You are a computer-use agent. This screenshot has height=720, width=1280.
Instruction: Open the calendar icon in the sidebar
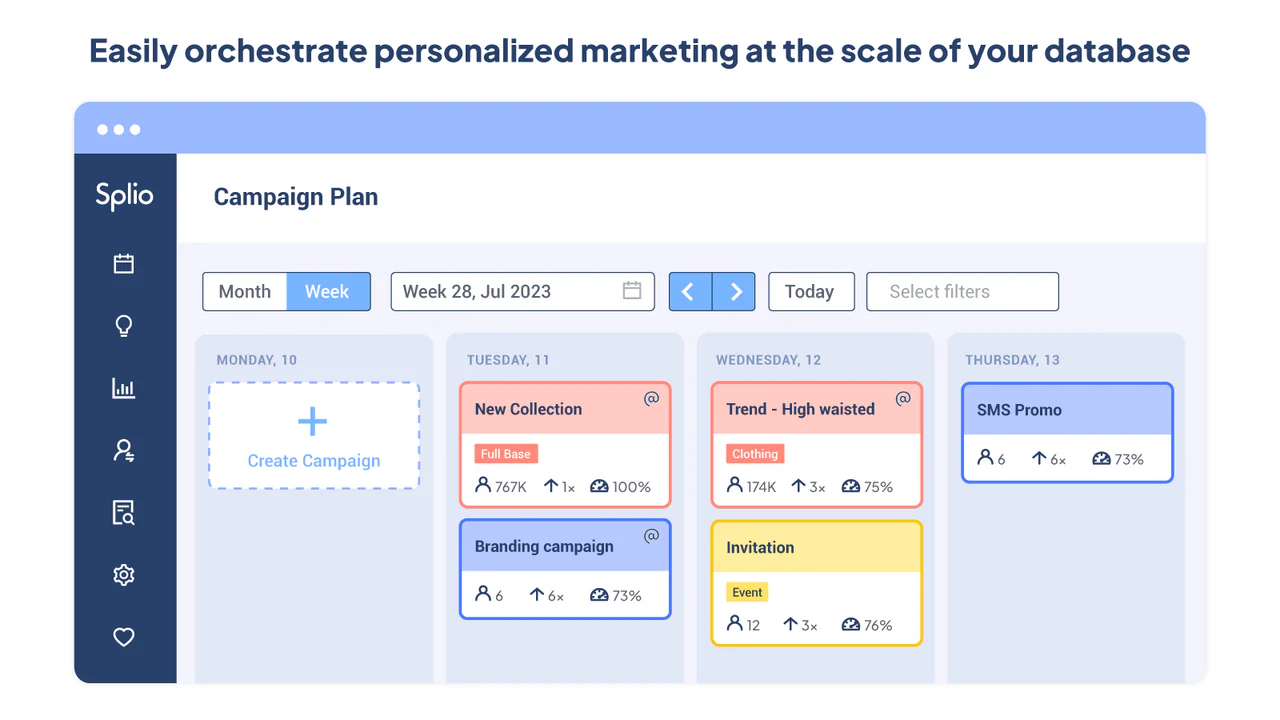coord(123,263)
